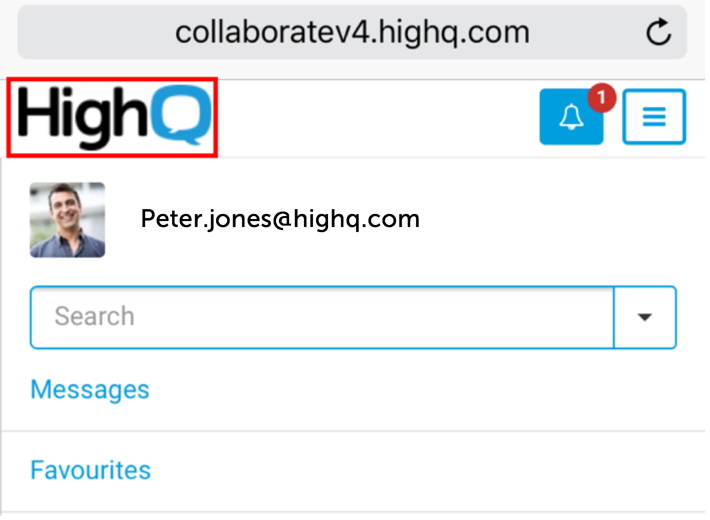Click the HighQ logo
The height and width of the screenshot is (520, 710).
click(112, 118)
